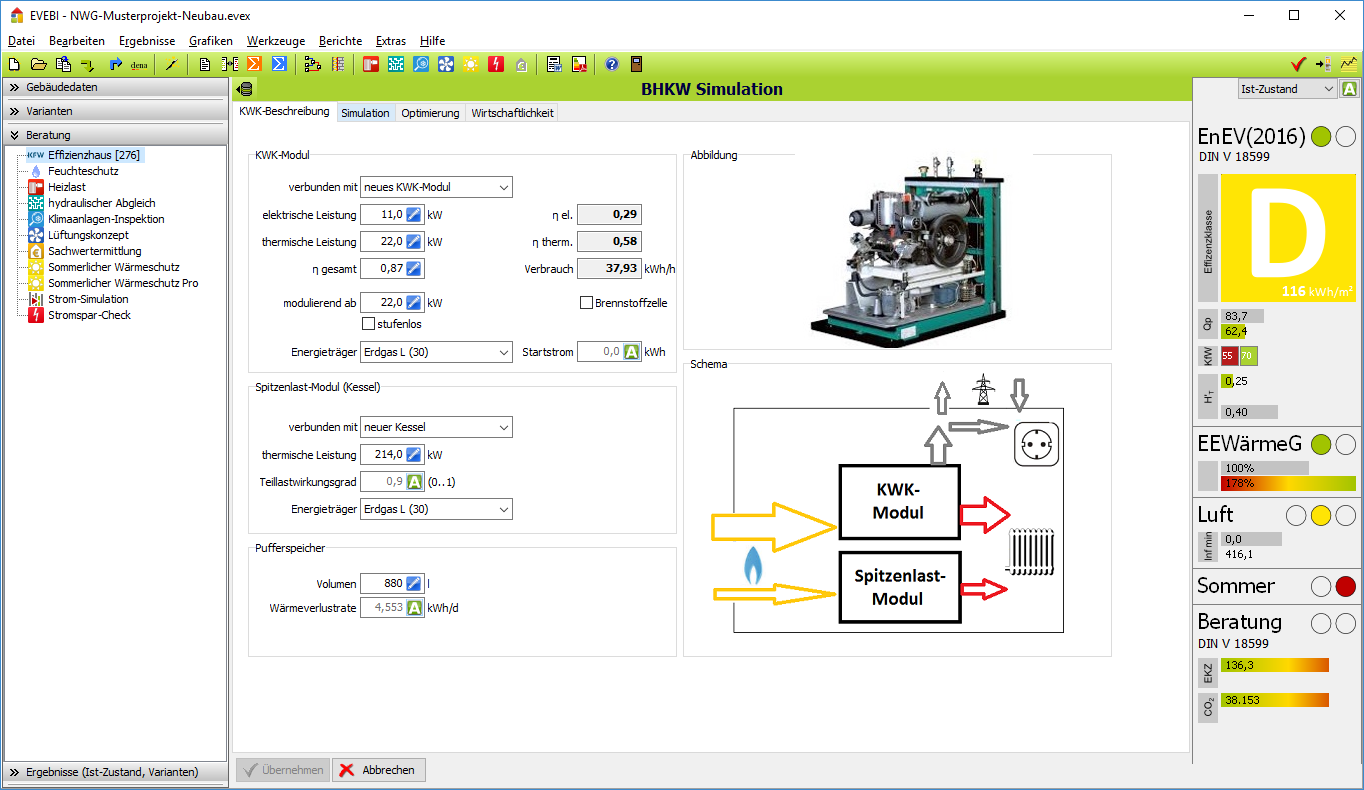This screenshot has width=1364, height=790.
Task: Click the dena toolbar icon
Action: tap(139, 64)
